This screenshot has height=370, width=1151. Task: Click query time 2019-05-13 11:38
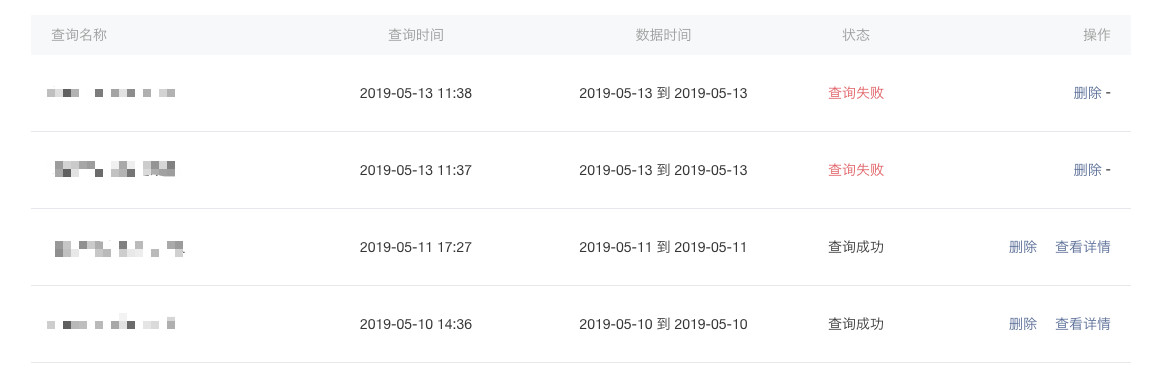[x=415, y=93]
